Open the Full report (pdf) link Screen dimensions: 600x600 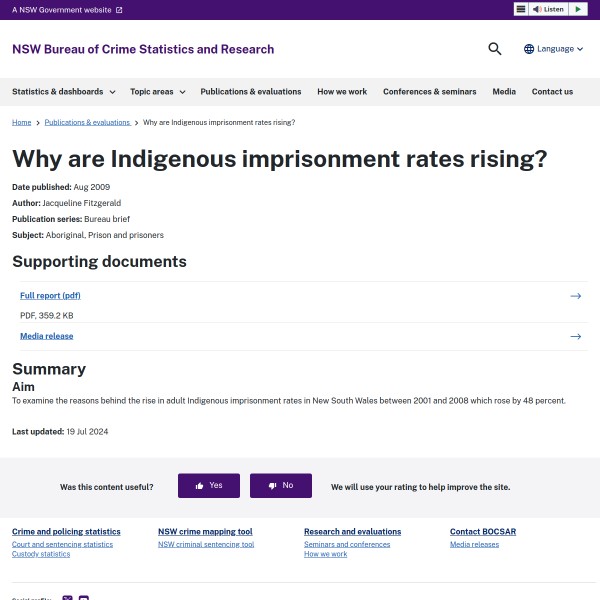click(50, 296)
